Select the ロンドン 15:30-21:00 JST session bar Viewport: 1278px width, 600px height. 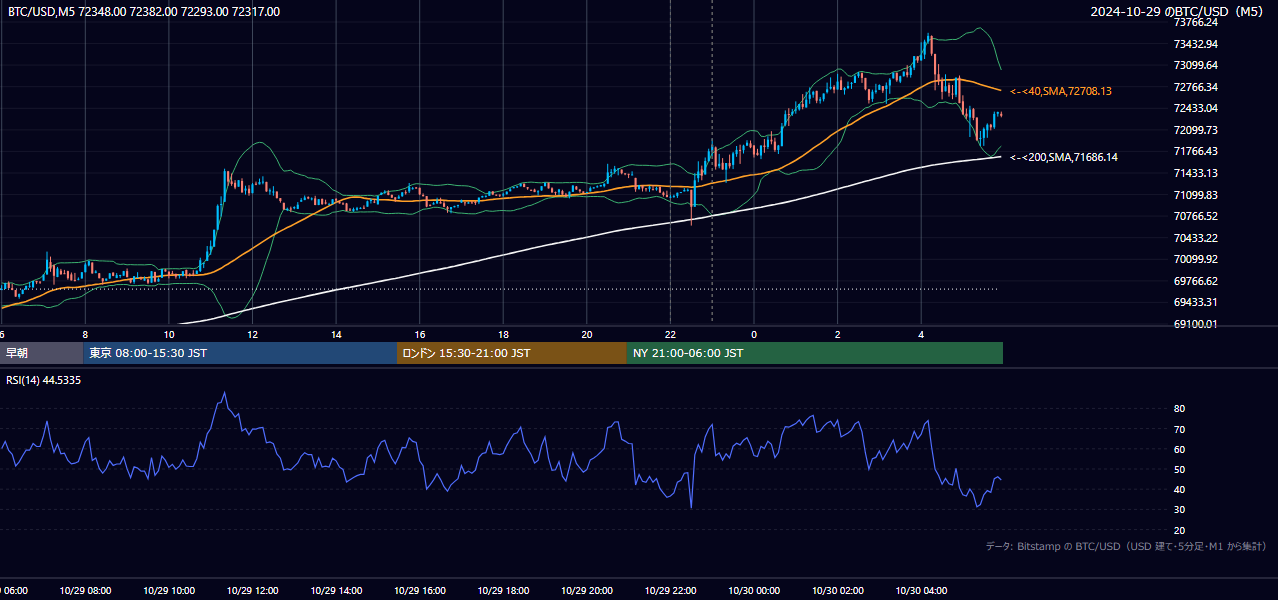tap(512, 353)
